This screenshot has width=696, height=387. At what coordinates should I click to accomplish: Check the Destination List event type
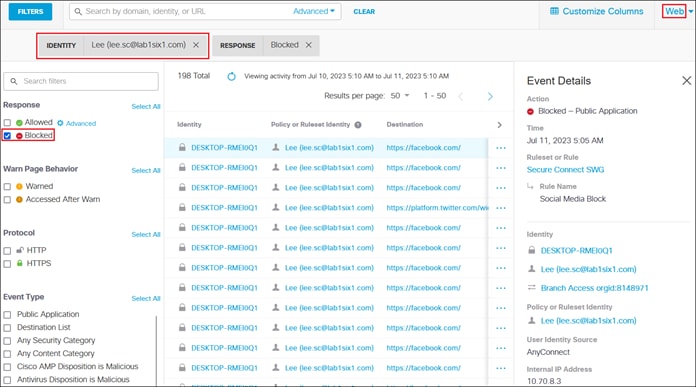click(x=7, y=328)
